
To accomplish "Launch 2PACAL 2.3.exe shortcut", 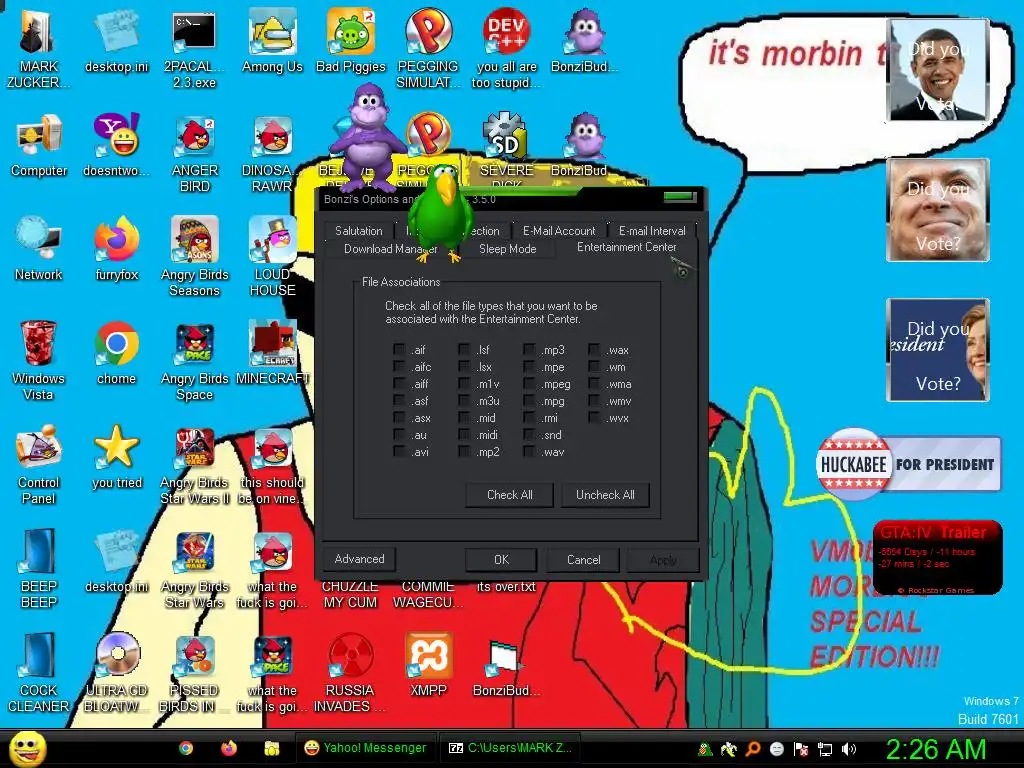I will [x=194, y=47].
